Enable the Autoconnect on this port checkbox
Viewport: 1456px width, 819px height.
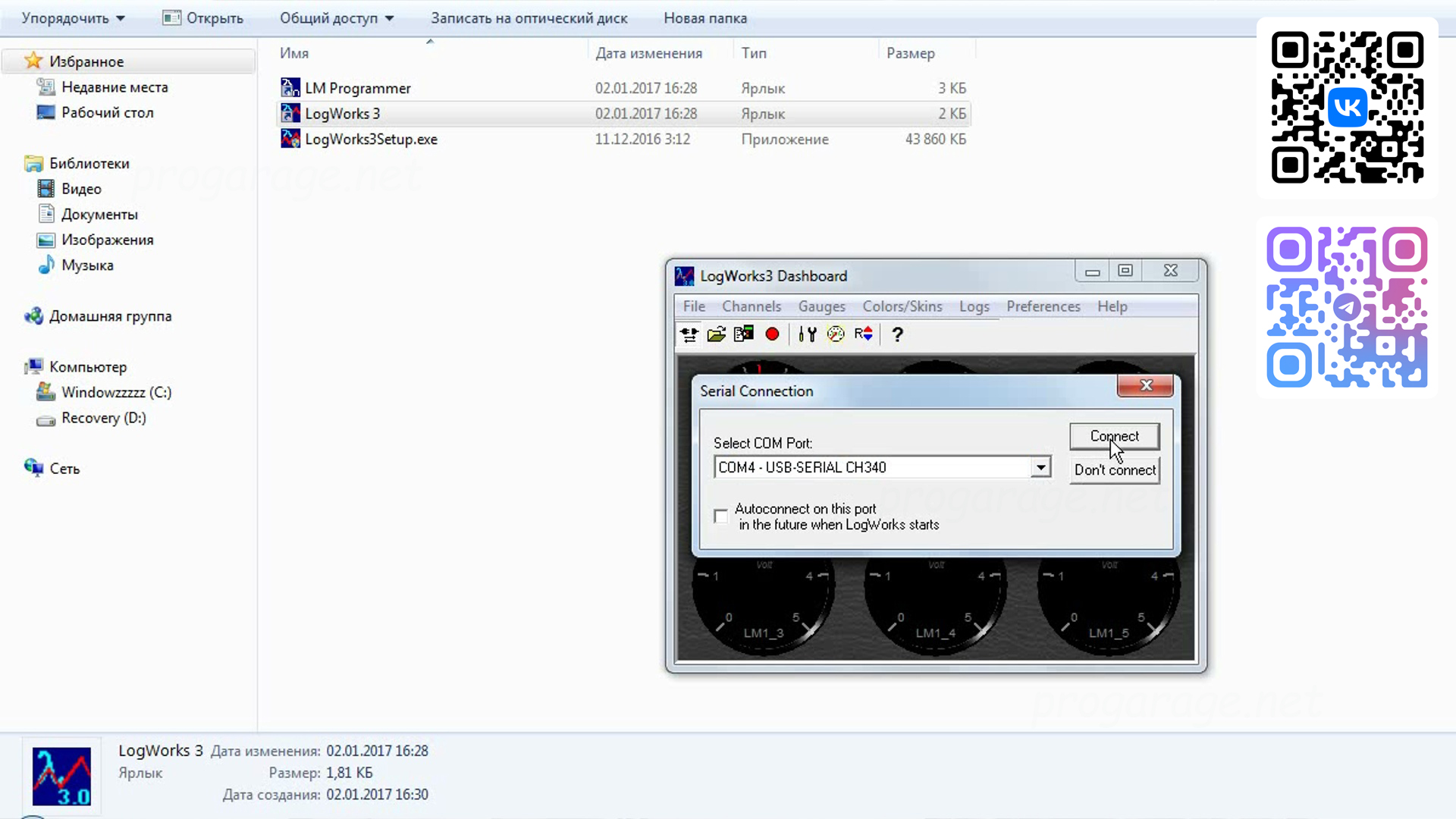720,516
